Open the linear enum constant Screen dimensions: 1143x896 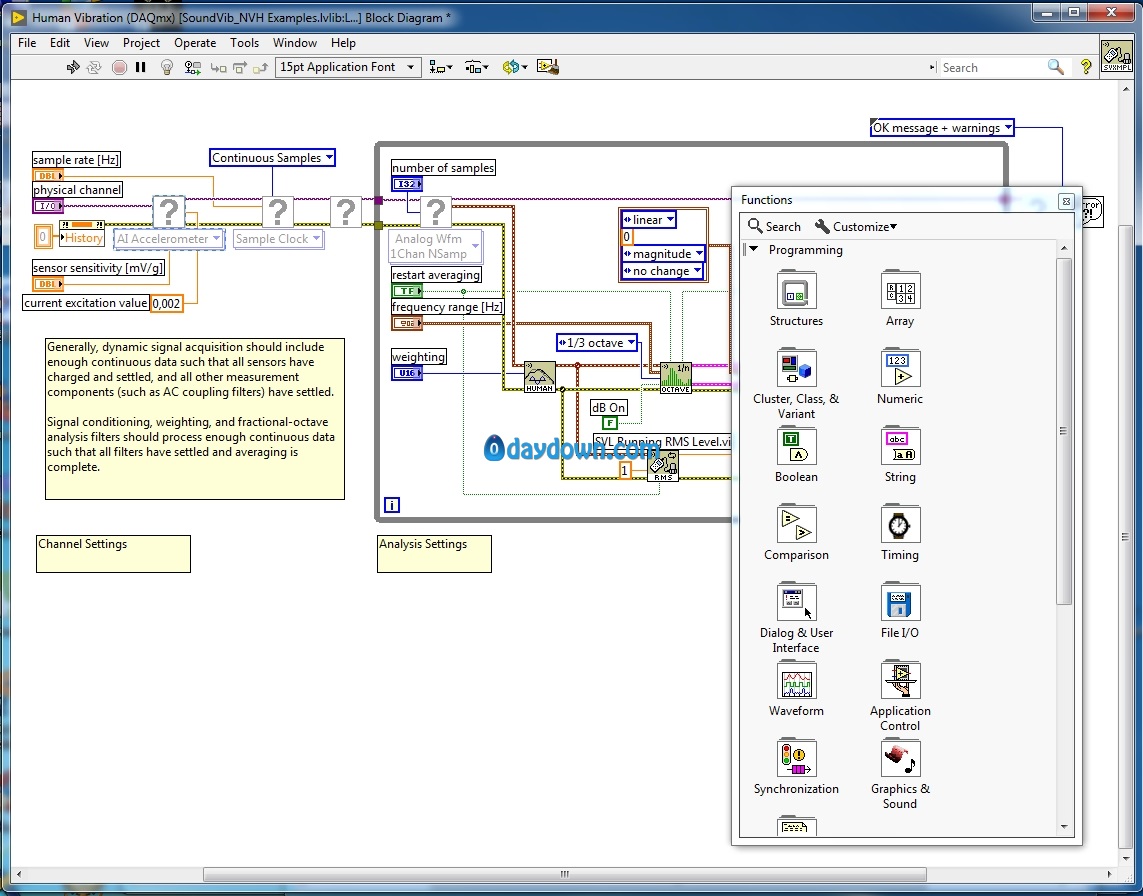[648, 219]
